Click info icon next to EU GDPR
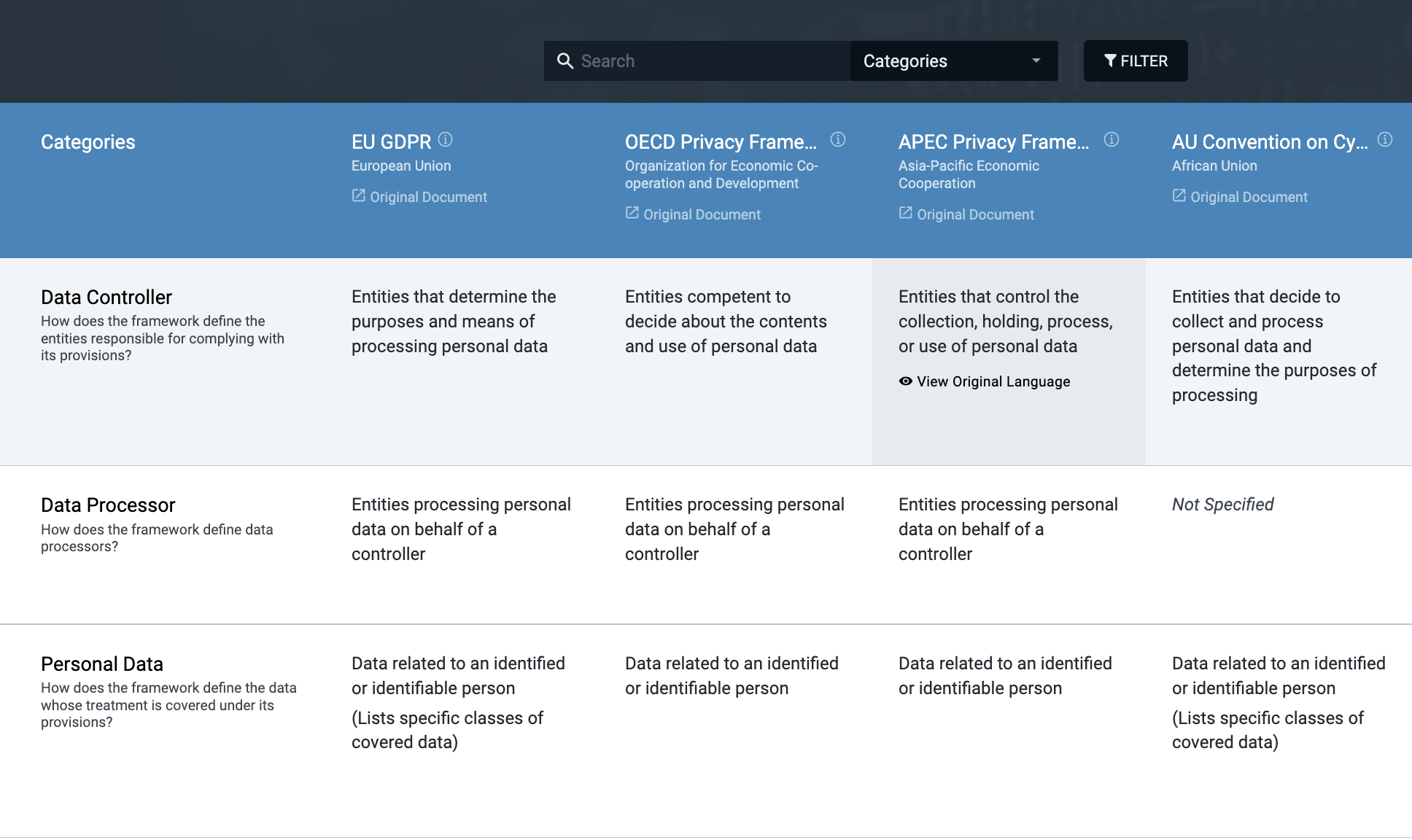 point(446,139)
